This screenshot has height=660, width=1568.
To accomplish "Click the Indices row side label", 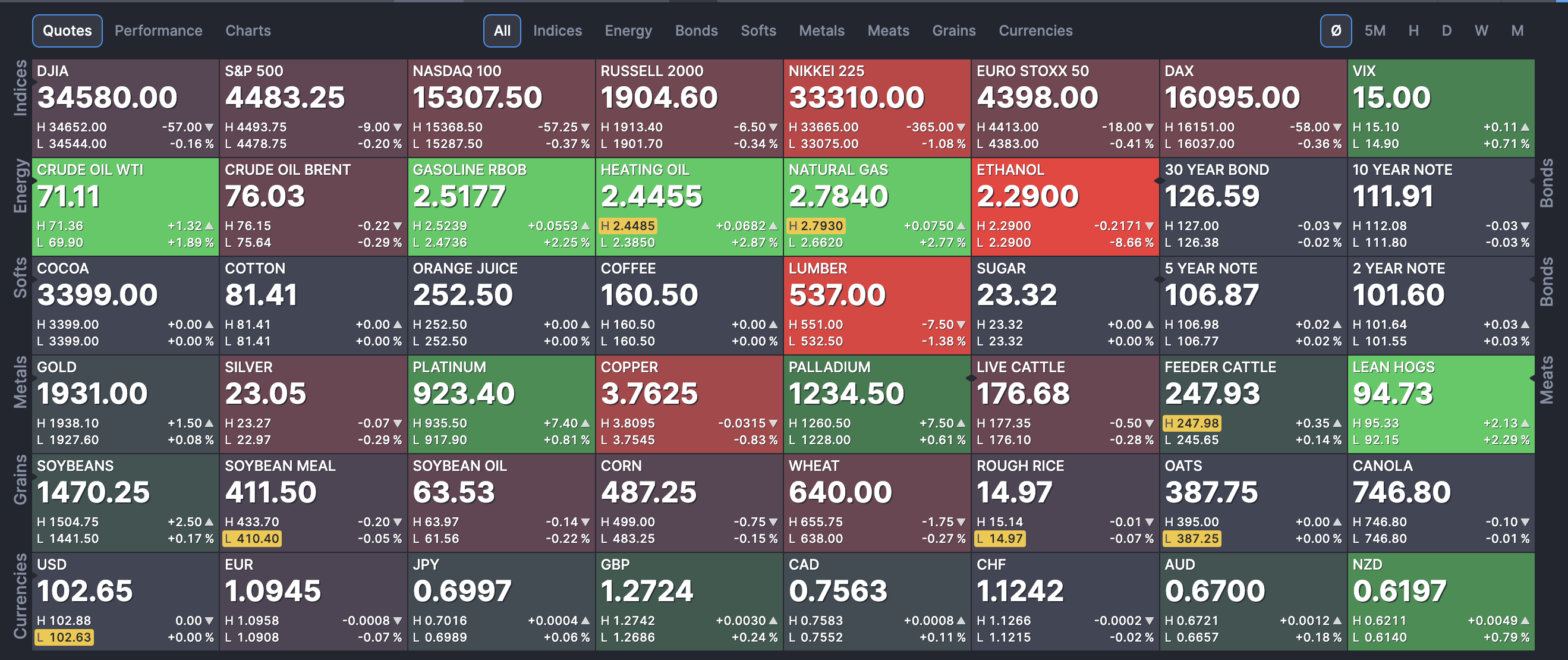I will point(20,88).
